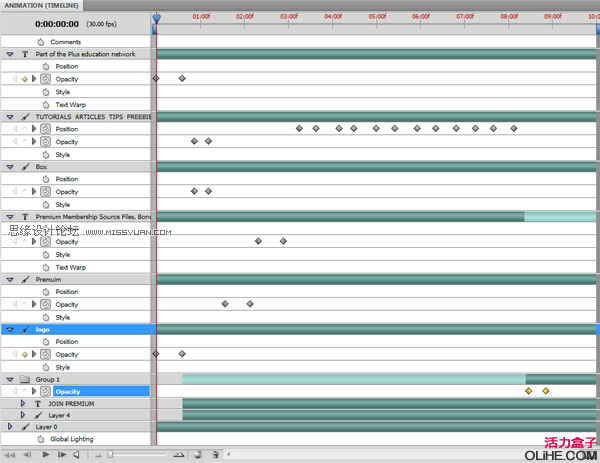The width and height of the screenshot is (600, 463).
Task: Adjust the timeline zoom slider
Action: coord(110,454)
